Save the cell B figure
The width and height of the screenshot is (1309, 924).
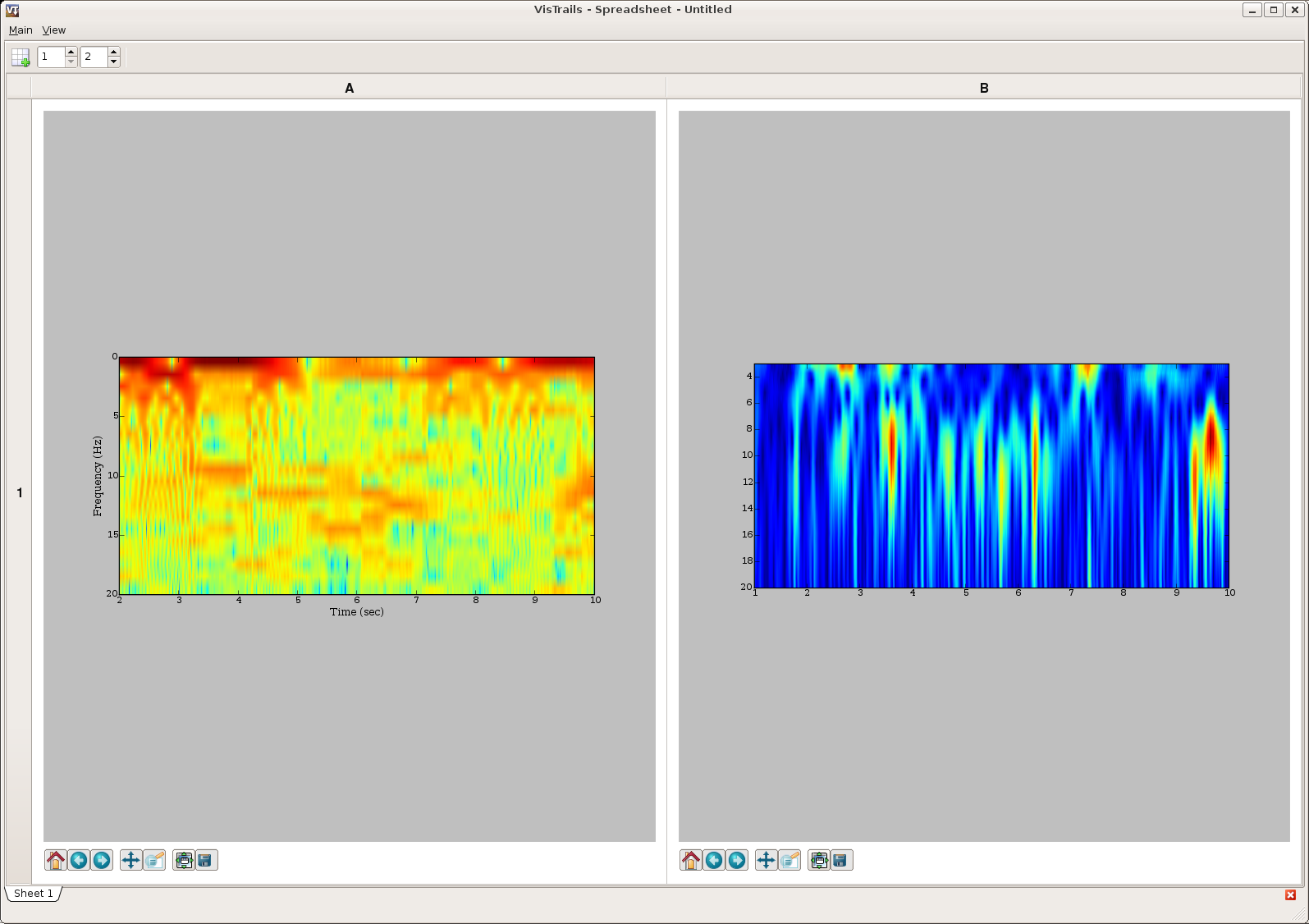841,860
